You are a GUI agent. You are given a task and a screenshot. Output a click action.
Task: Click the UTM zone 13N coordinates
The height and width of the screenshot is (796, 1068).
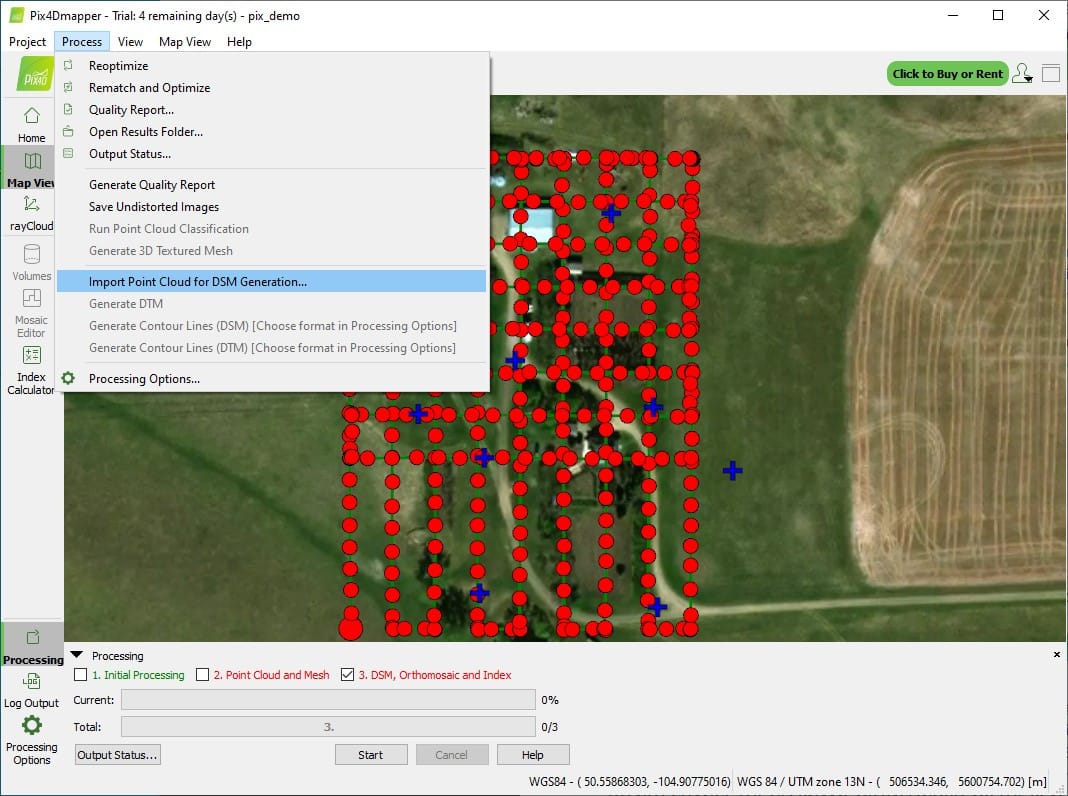pos(892,781)
